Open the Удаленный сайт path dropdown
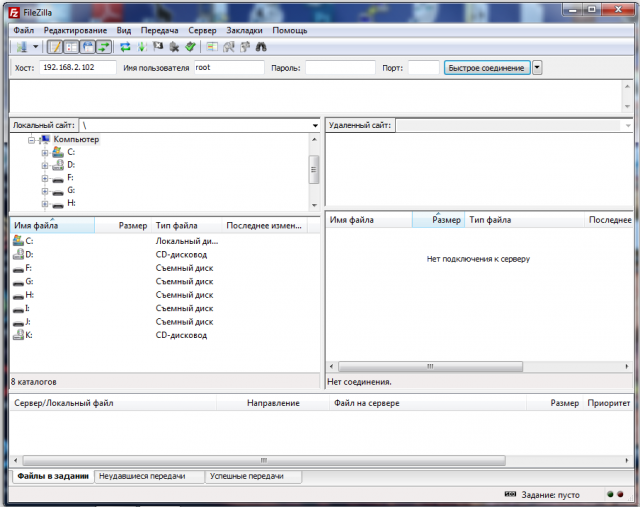Viewport: 640px width, 507px height. point(628,125)
